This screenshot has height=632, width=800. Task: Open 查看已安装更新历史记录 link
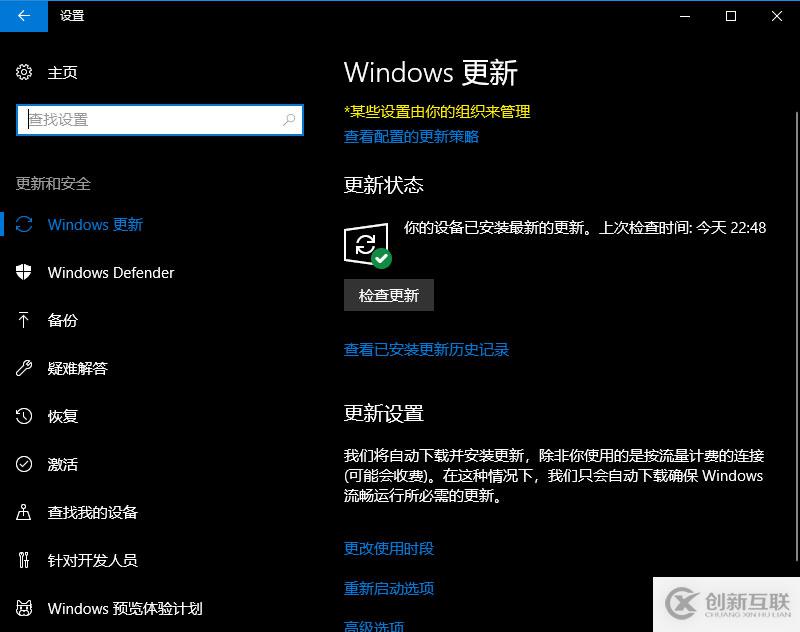[426, 349]
